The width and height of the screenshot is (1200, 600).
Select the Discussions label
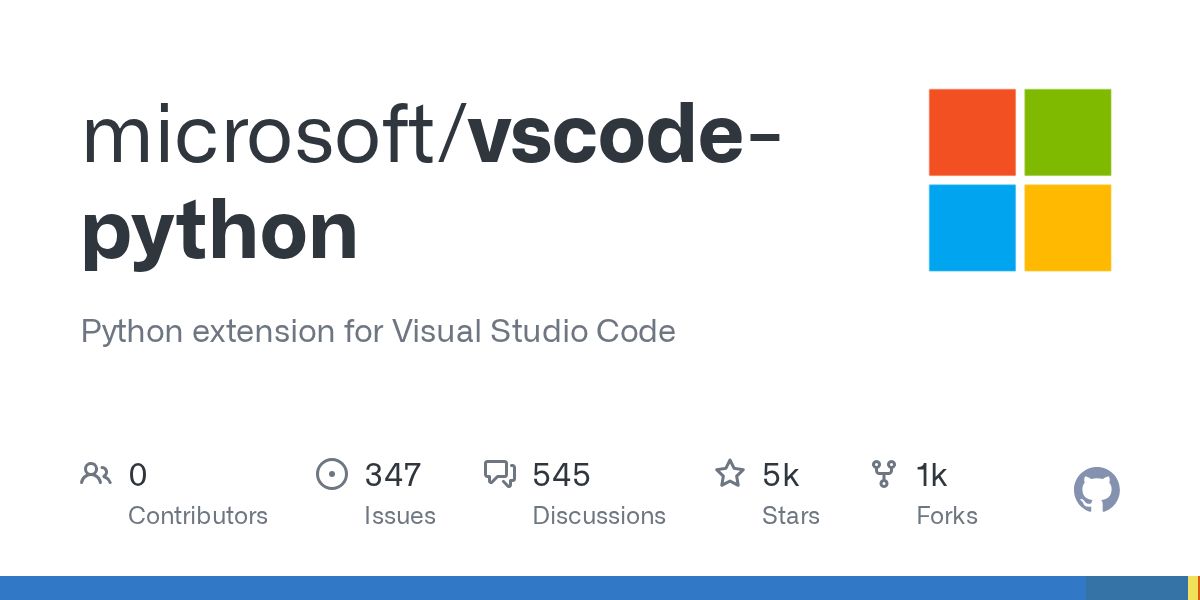pyautogui.click(x=598, y=516)
